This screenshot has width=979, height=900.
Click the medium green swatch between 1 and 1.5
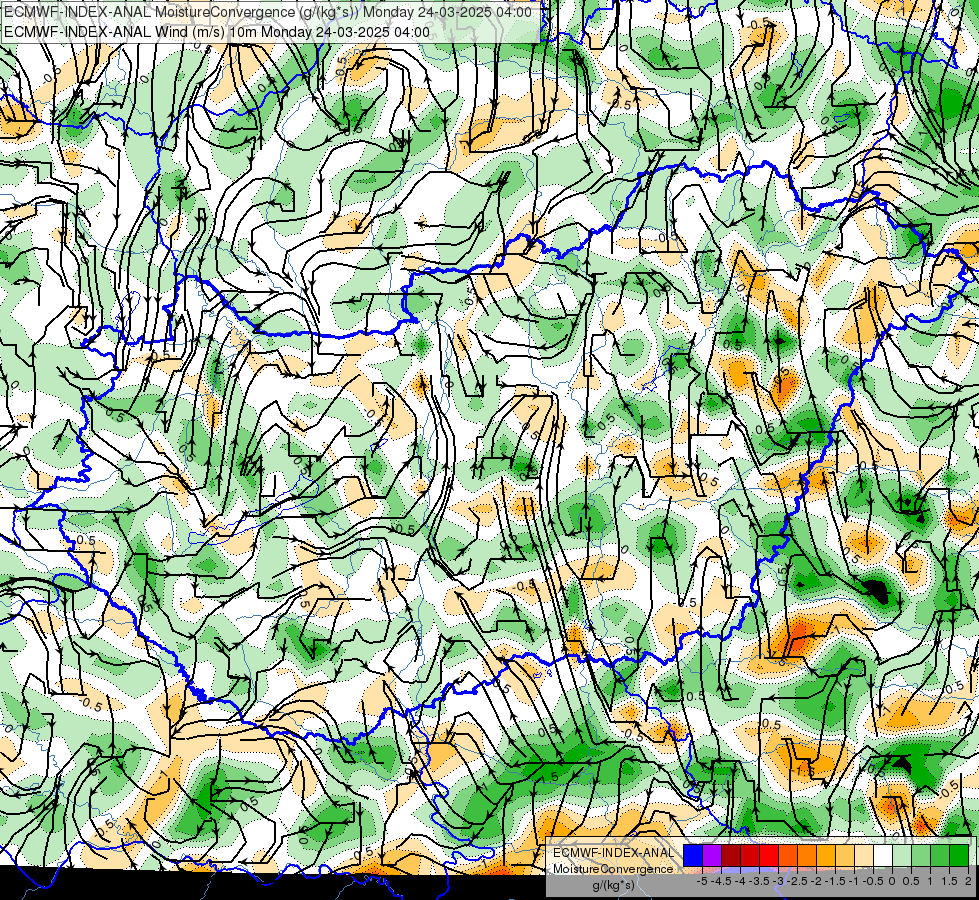tap(940, 855)
